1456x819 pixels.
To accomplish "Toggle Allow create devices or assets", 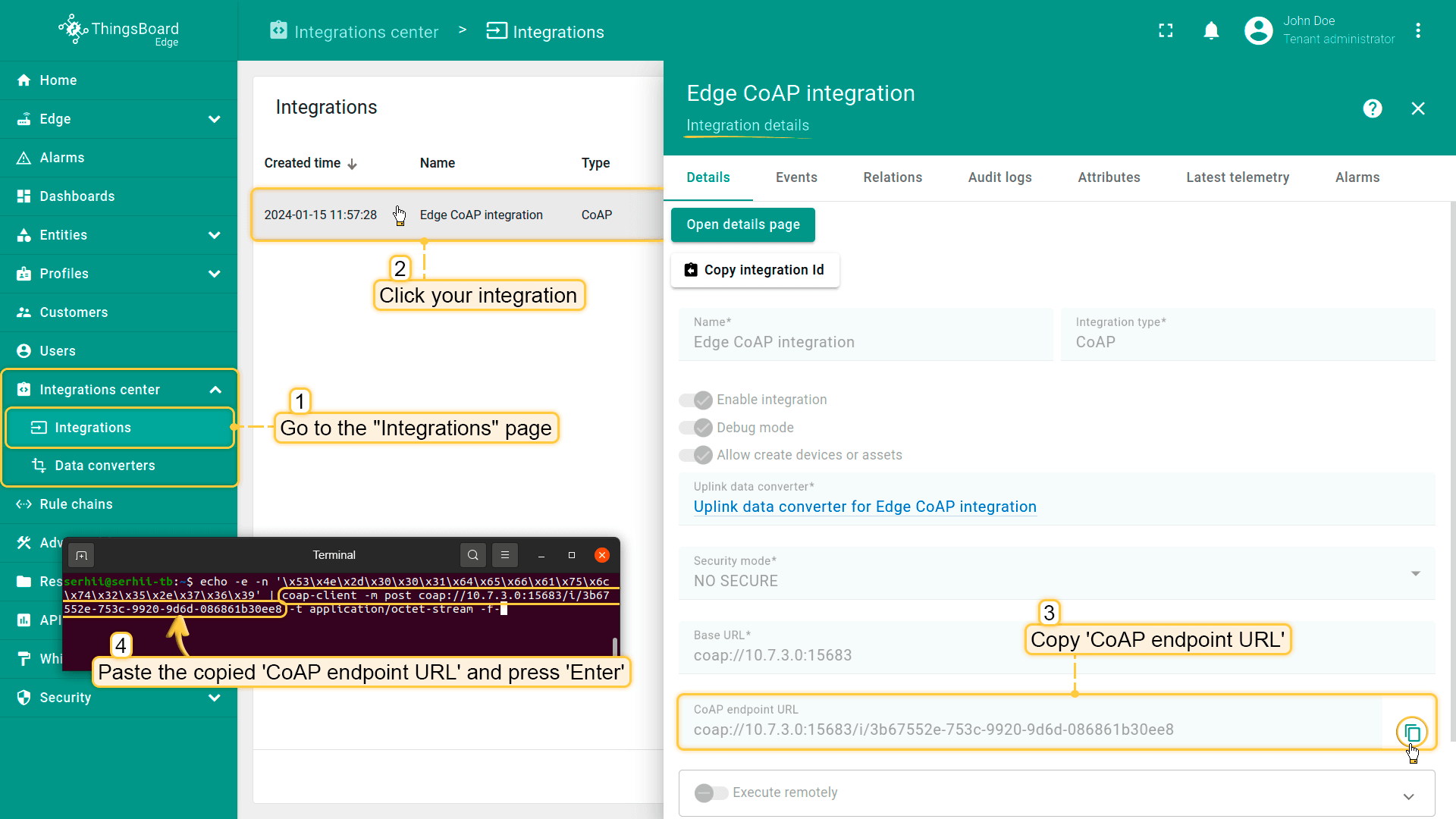I will pos(695,455).
